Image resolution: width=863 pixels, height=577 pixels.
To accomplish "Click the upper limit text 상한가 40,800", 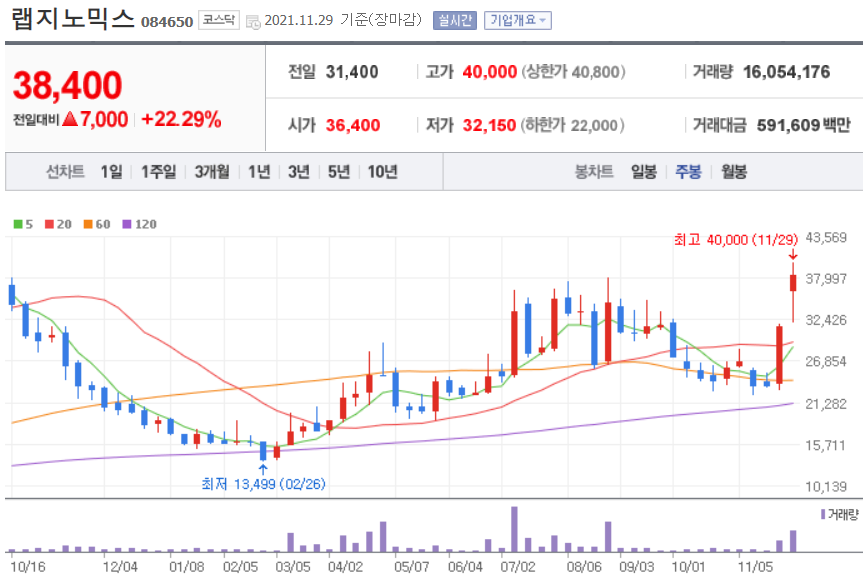I will click(x=573, y=72).
